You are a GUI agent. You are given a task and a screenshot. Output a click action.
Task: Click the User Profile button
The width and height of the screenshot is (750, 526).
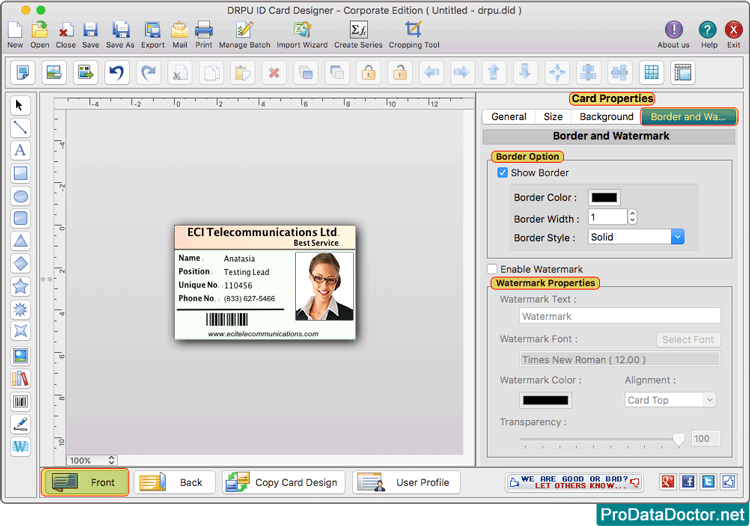(407, 482)
